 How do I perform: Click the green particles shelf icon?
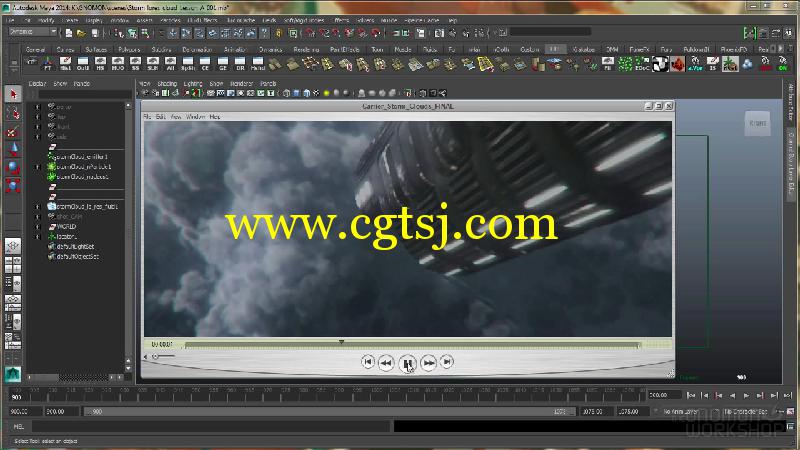625,64
